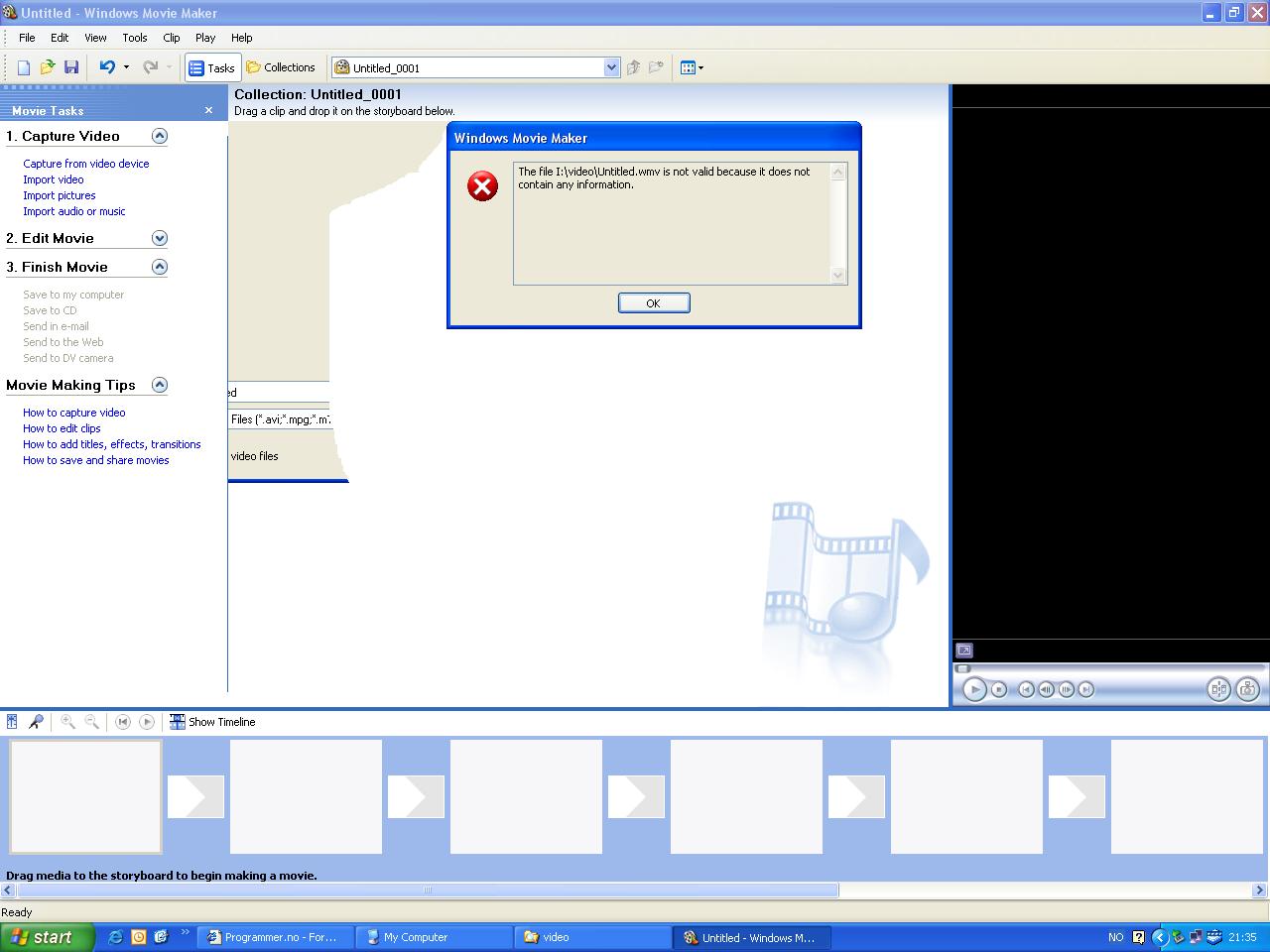Open the Clip menu
The width and height of the screenshot is (1270, 952).
(172, 38)
